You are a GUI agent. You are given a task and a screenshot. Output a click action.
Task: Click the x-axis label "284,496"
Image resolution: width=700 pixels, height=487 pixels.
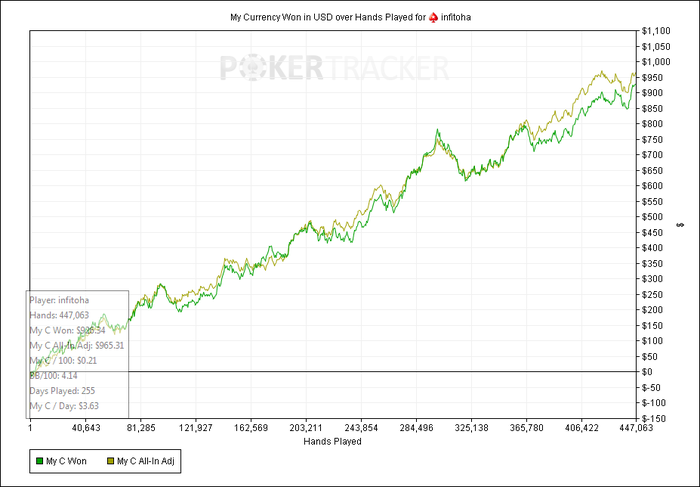417,428
